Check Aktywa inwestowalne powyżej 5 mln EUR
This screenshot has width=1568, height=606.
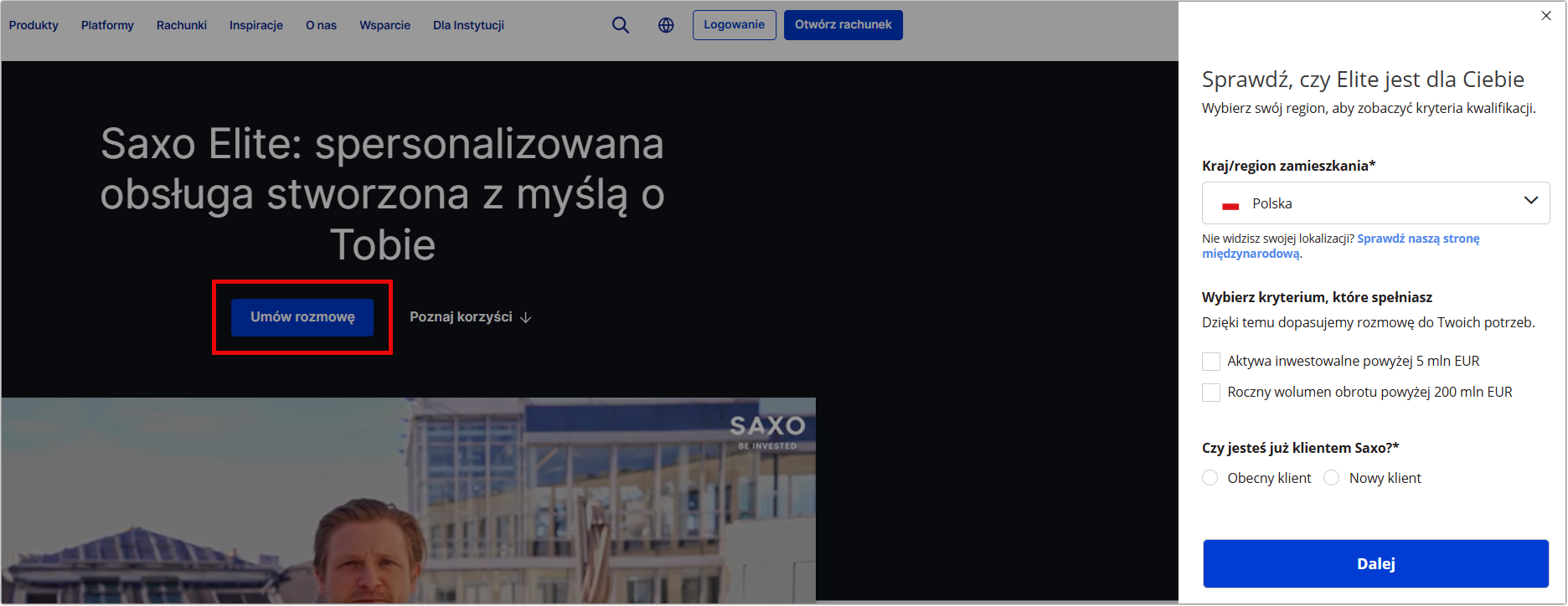1211,362
